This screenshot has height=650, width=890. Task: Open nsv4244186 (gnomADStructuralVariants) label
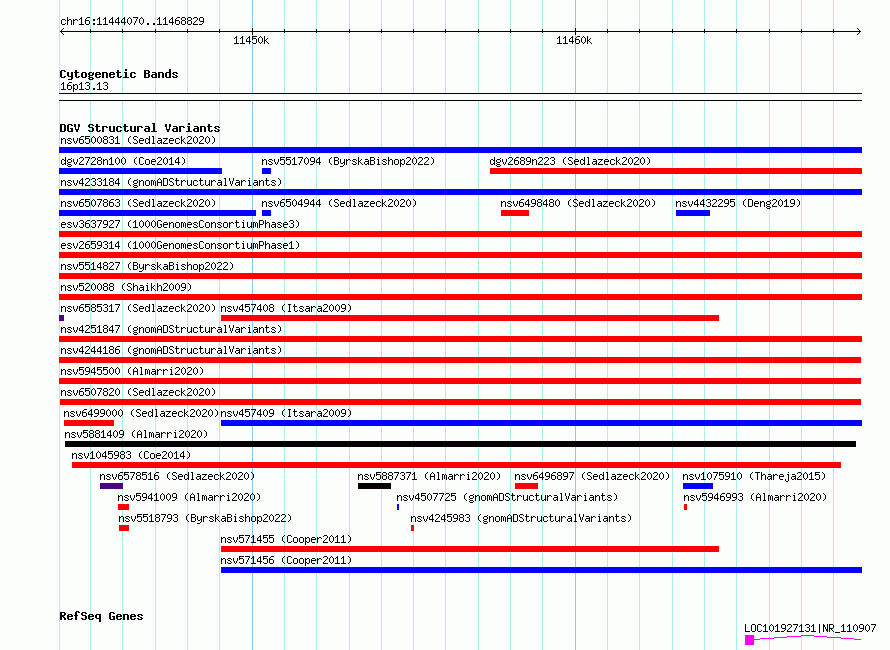(x=171, y=350)
